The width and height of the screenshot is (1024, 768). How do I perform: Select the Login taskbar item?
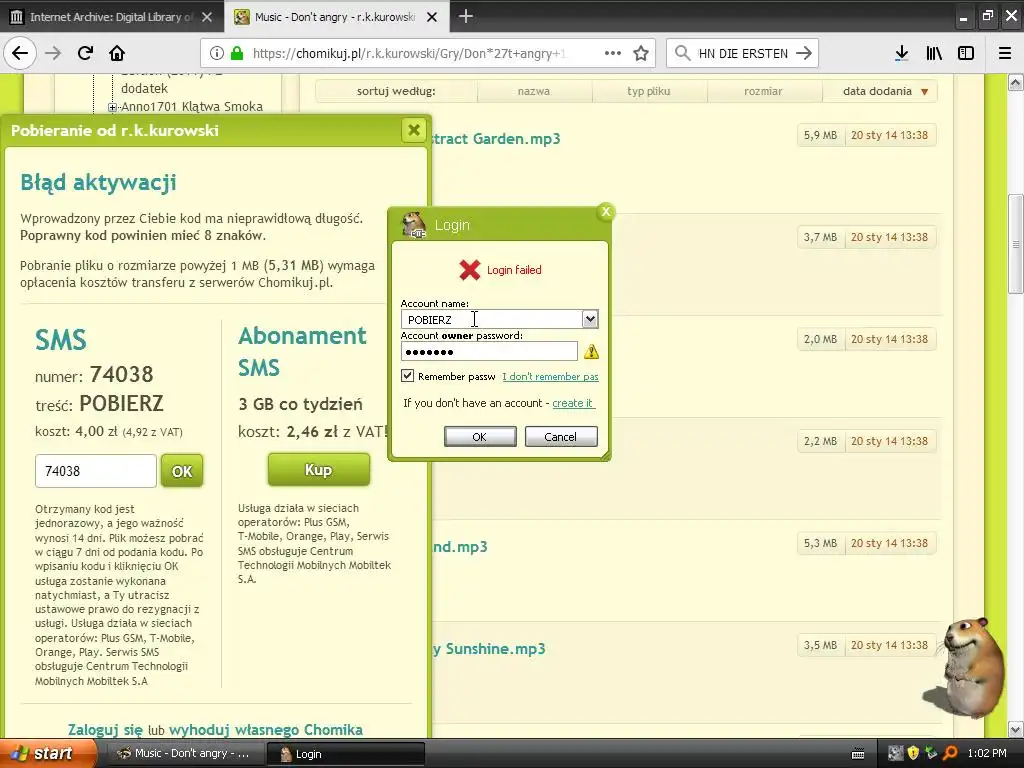345,754
